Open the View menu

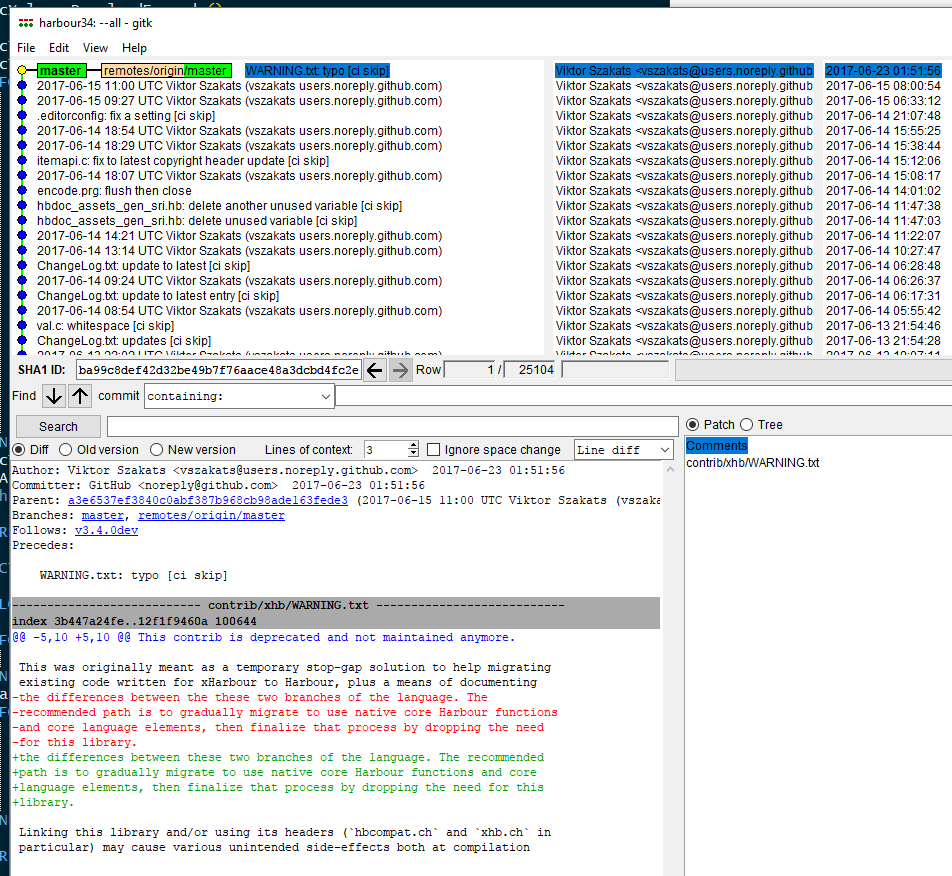[x=96, y=48]
